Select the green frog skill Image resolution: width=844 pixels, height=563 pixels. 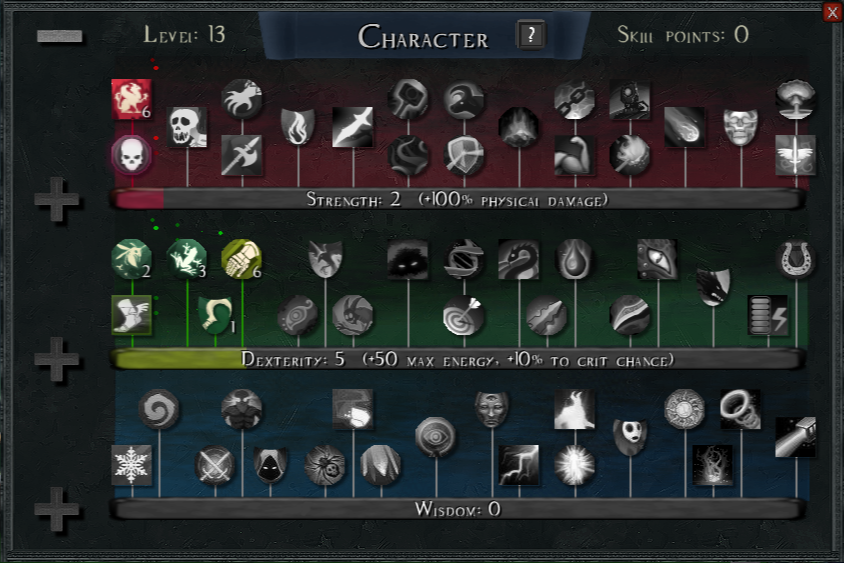tap(187, 259)
